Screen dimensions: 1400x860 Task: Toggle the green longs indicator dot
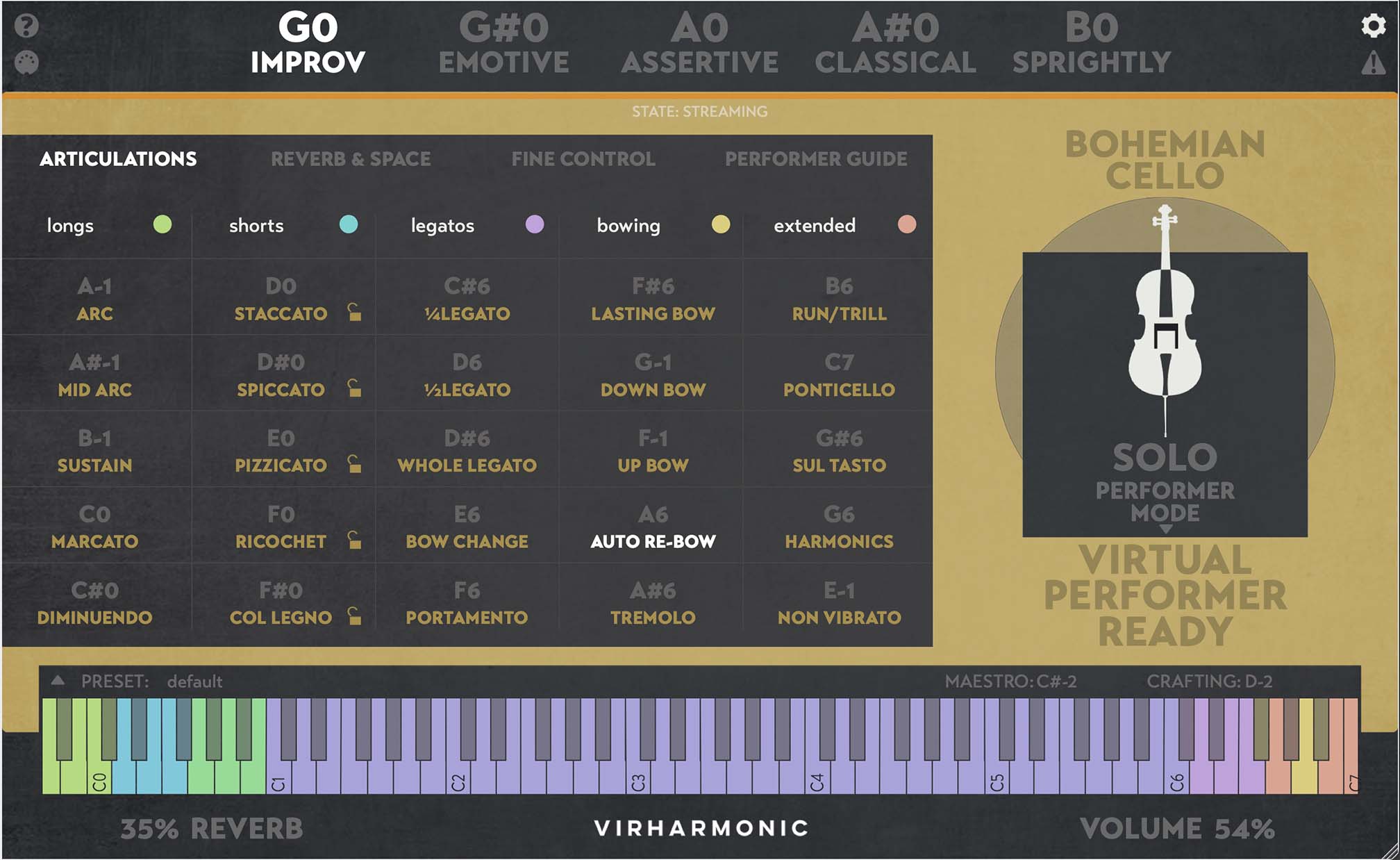click(x=162, y=224)
